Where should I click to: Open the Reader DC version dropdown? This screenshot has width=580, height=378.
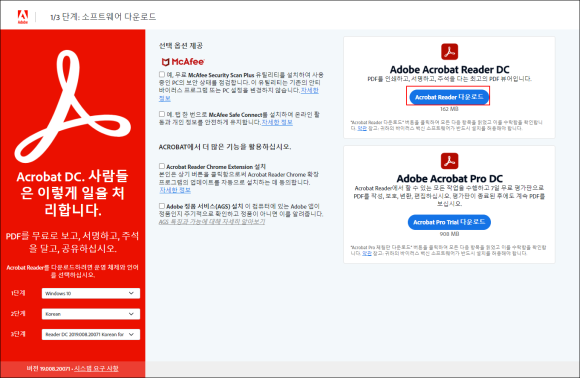tap(91, 334)
